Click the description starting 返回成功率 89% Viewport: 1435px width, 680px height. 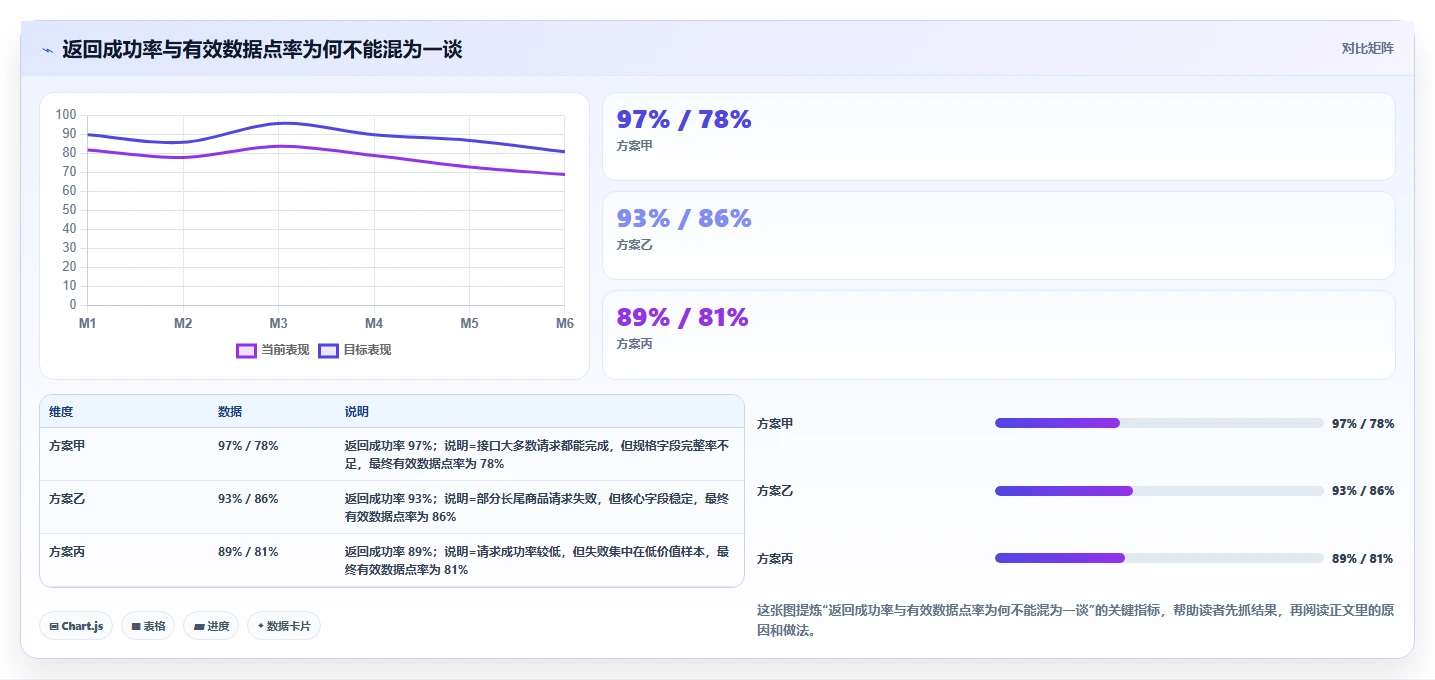537,561
